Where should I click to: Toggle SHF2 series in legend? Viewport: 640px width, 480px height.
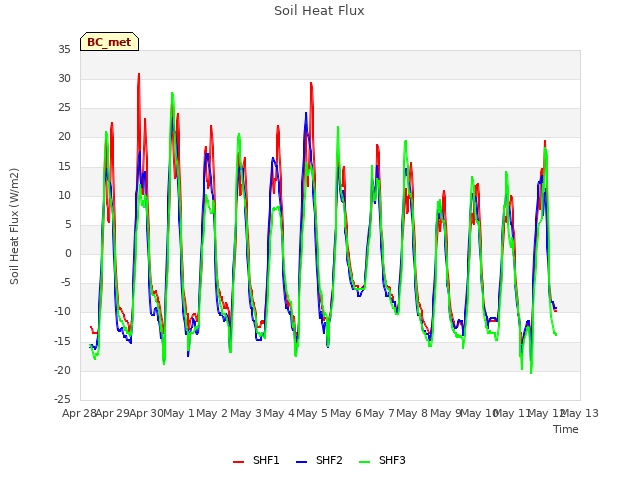[319, 460]
